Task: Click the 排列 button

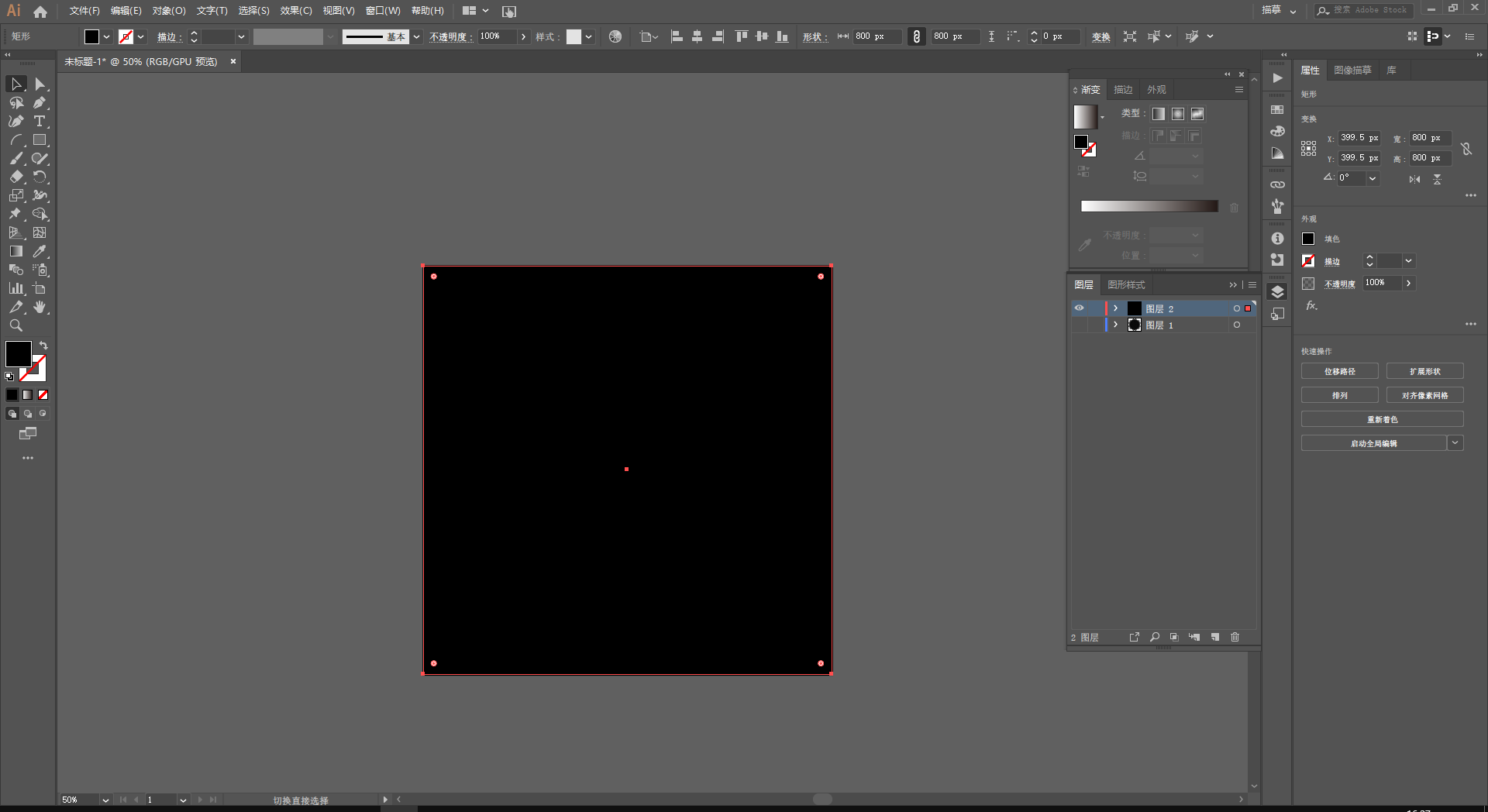Action: 1339,395
